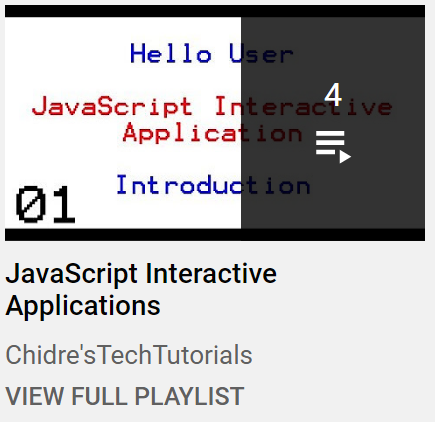Click the playlist play-all icon on overlay

[333, 147]
